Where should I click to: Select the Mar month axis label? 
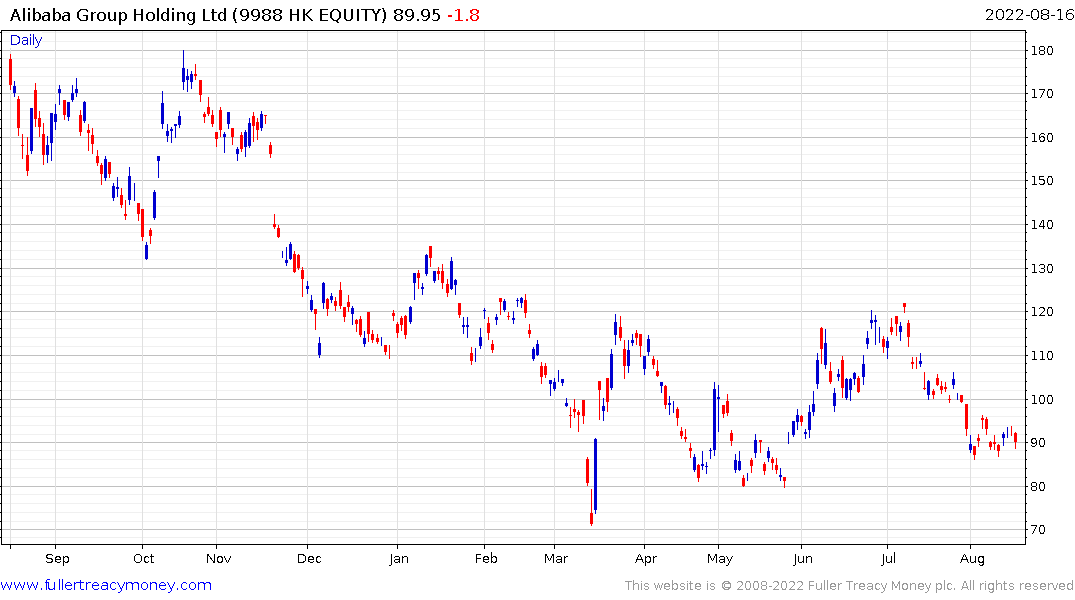coord(556,559)
